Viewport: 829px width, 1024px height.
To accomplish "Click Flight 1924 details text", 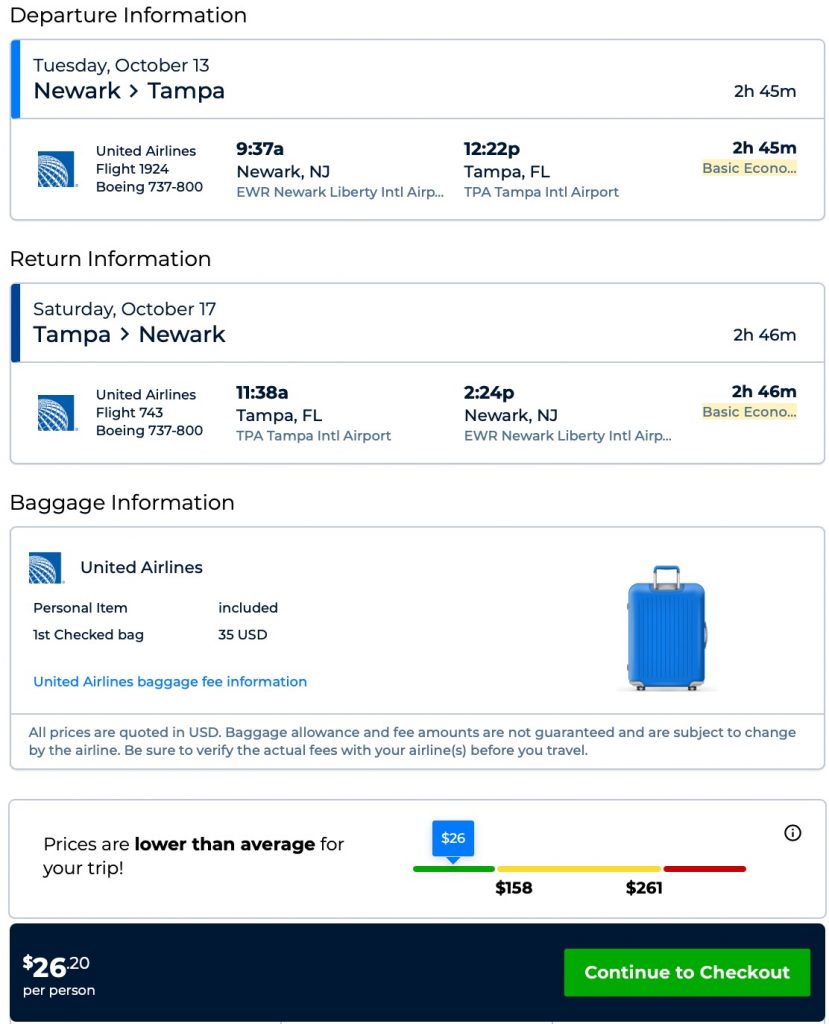I will [132, 169].
